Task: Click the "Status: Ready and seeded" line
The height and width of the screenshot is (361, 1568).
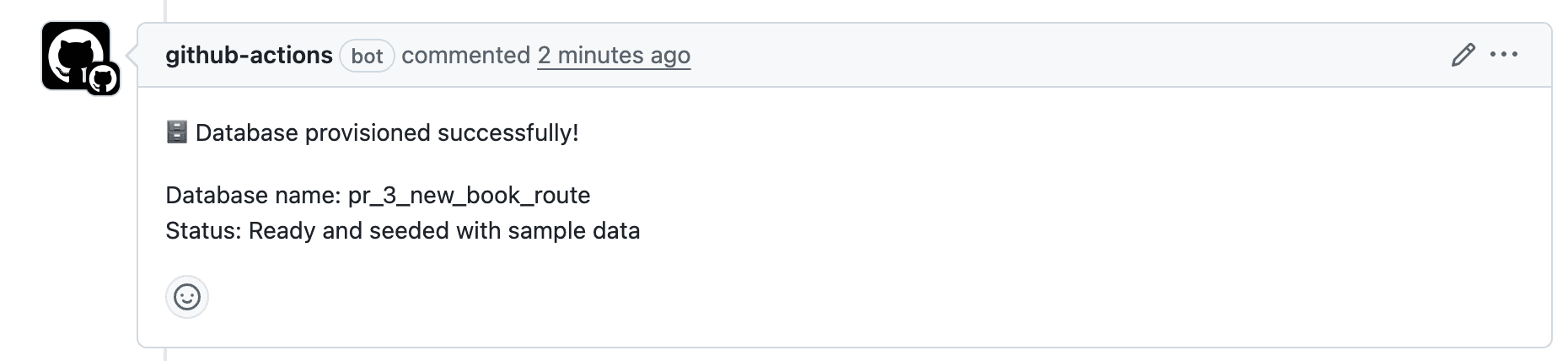Action: tap(337, 231)
